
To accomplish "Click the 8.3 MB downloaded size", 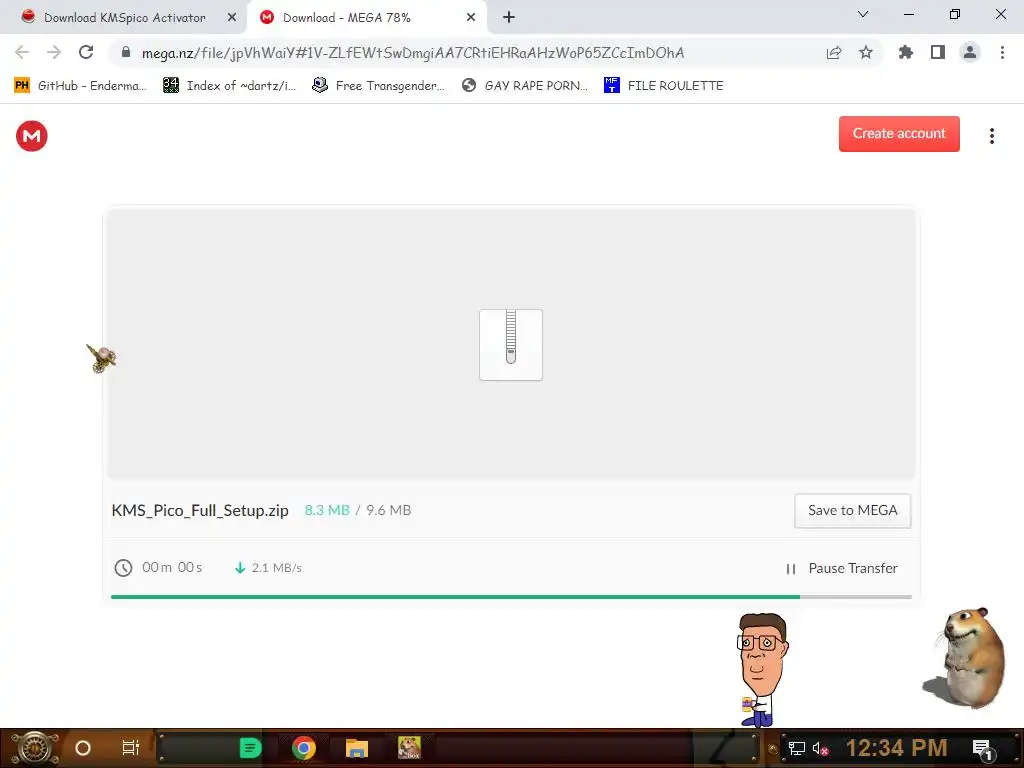I will point(327,511).
